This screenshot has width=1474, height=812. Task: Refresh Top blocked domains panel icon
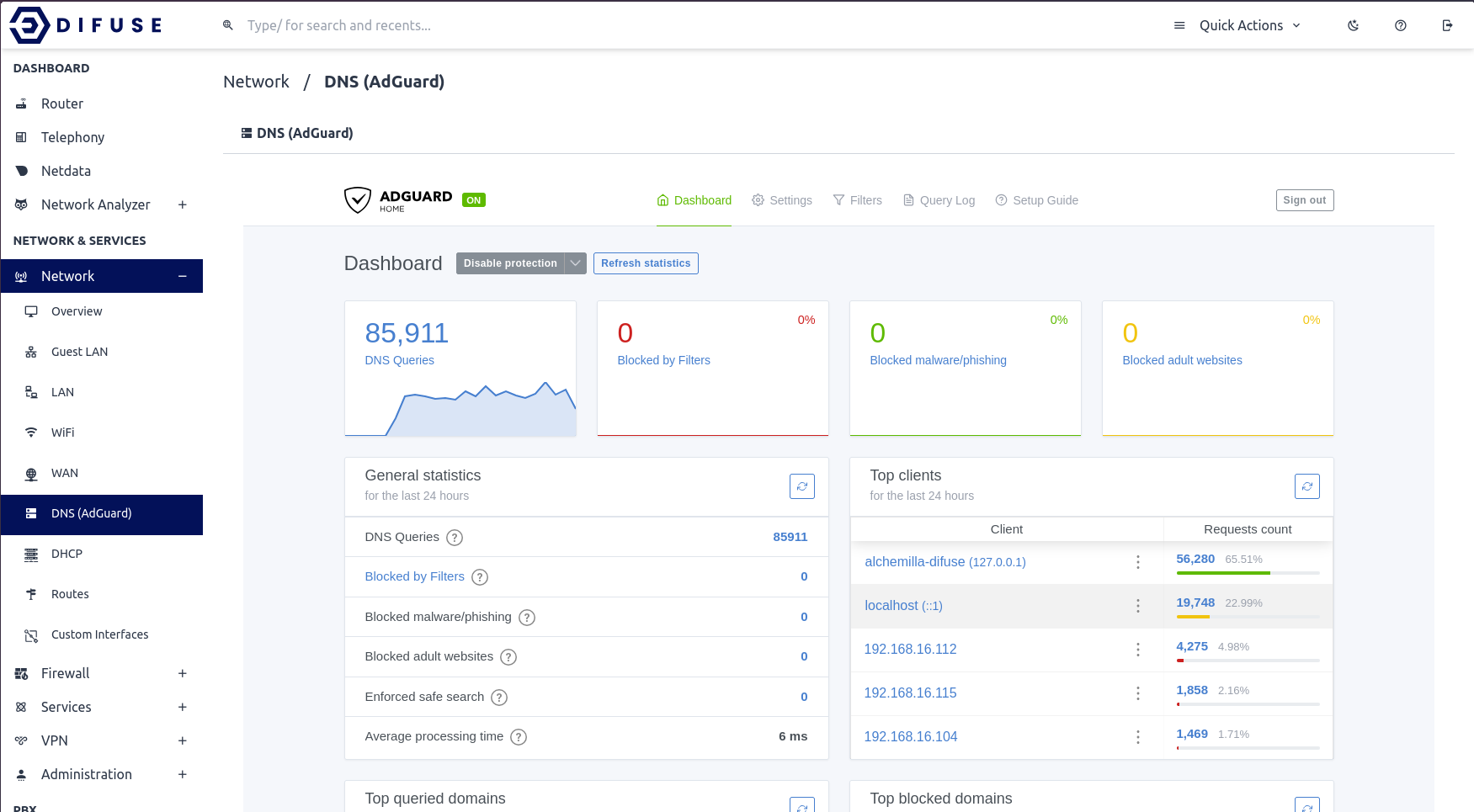pyautogui.click(x=1307, y=806)
